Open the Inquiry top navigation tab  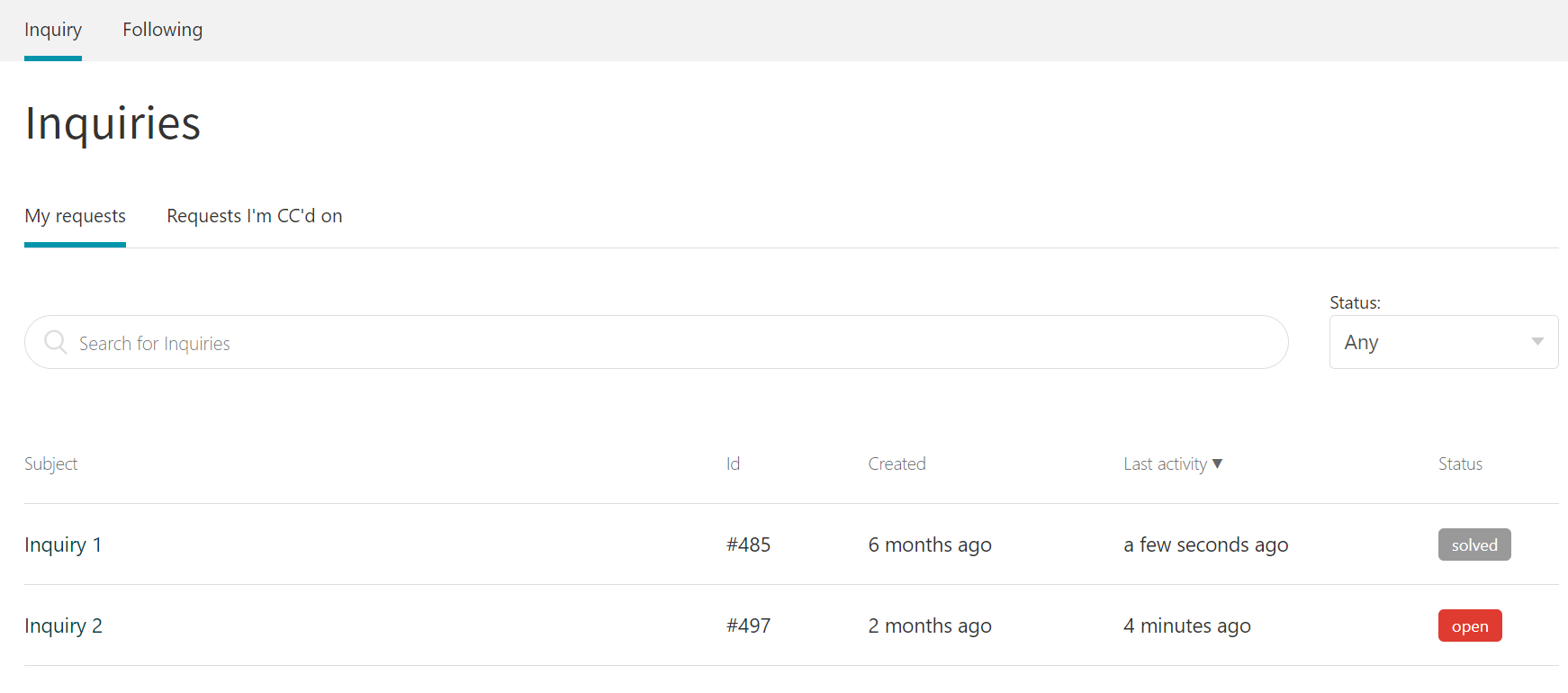click(x=53, y=30)
